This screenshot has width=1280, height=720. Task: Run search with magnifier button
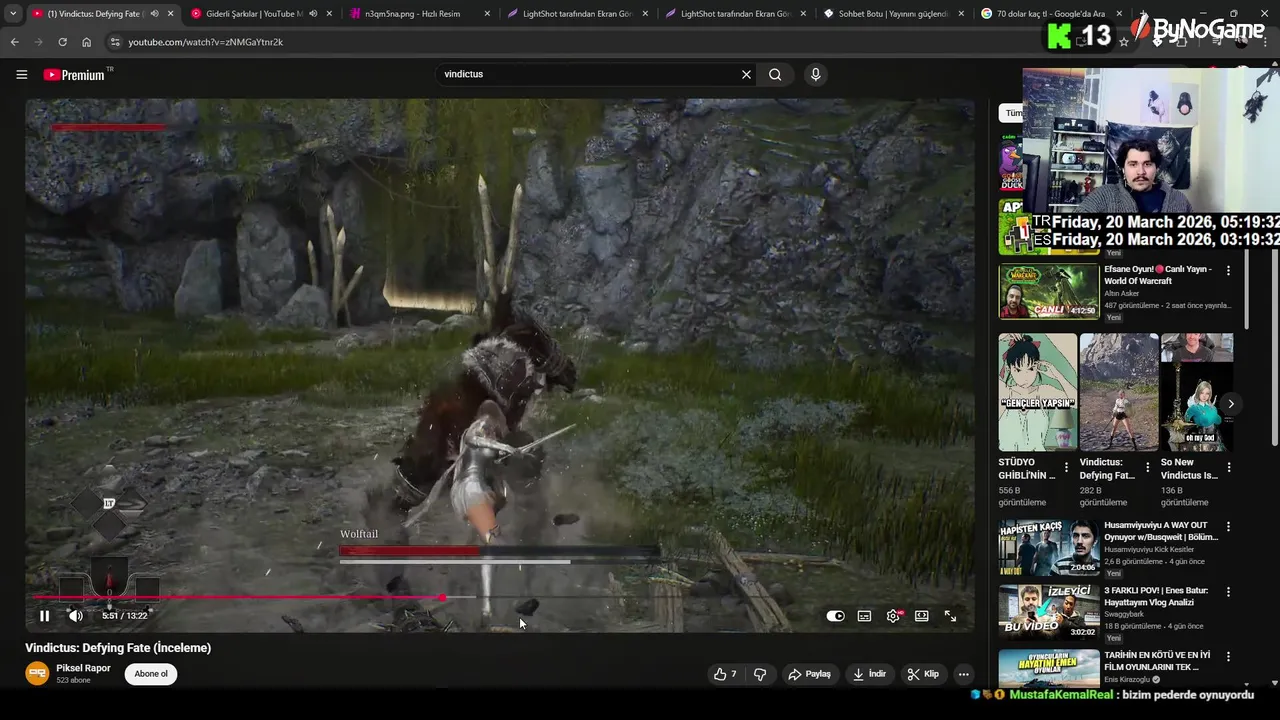coord(775,74)
